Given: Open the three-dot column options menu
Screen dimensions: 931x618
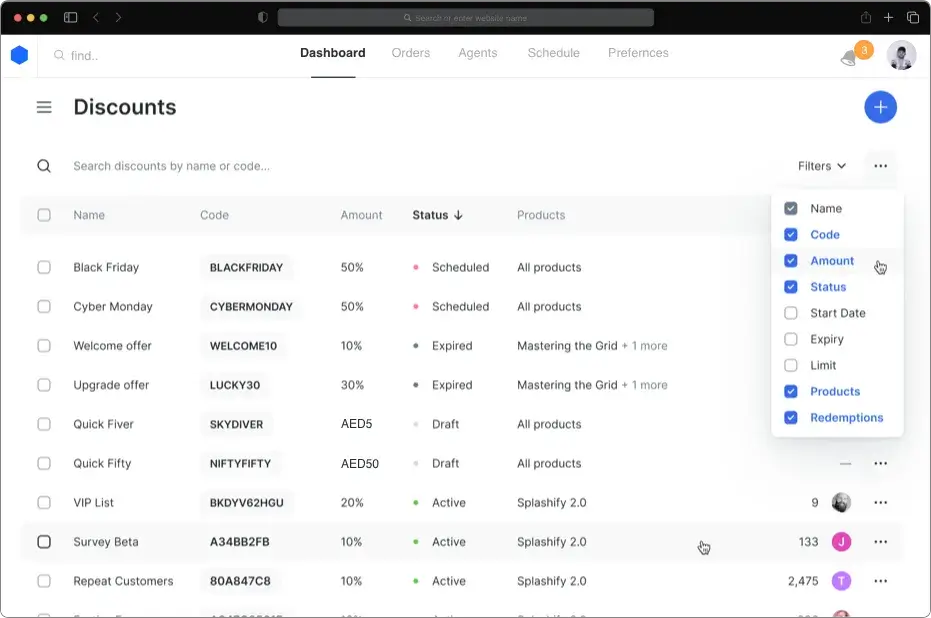Looking at the screenshot, I should pyautogui.click(x=880, y=166).
